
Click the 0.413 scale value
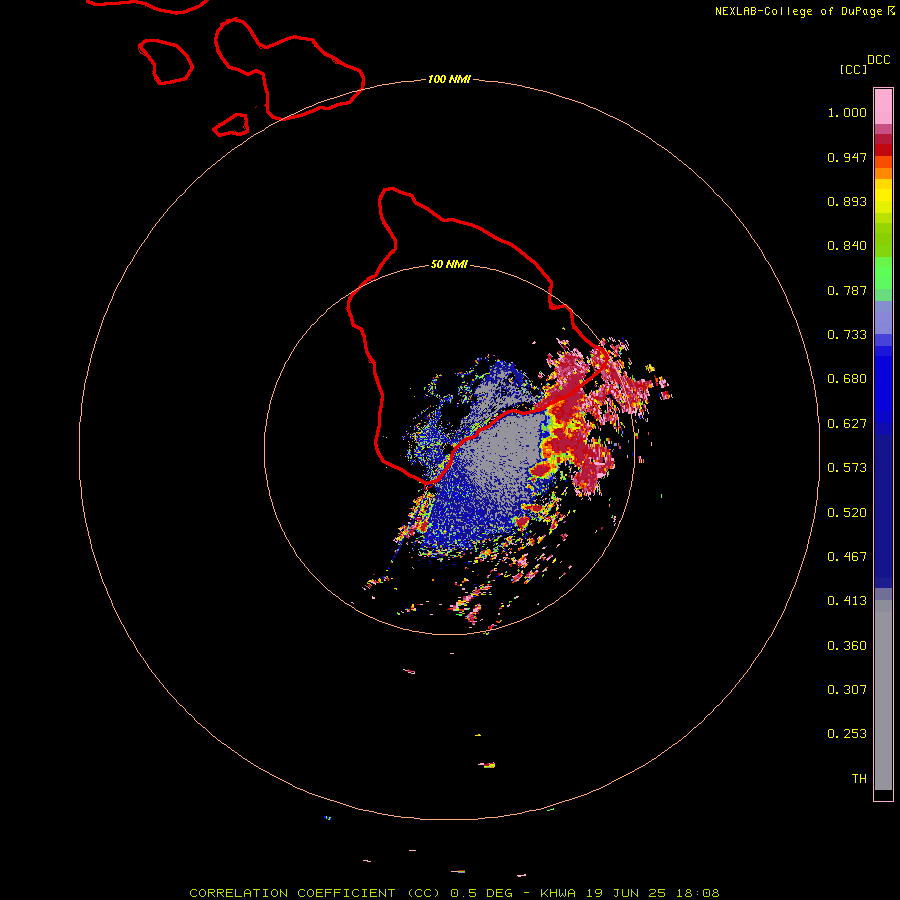coord(847,601)
